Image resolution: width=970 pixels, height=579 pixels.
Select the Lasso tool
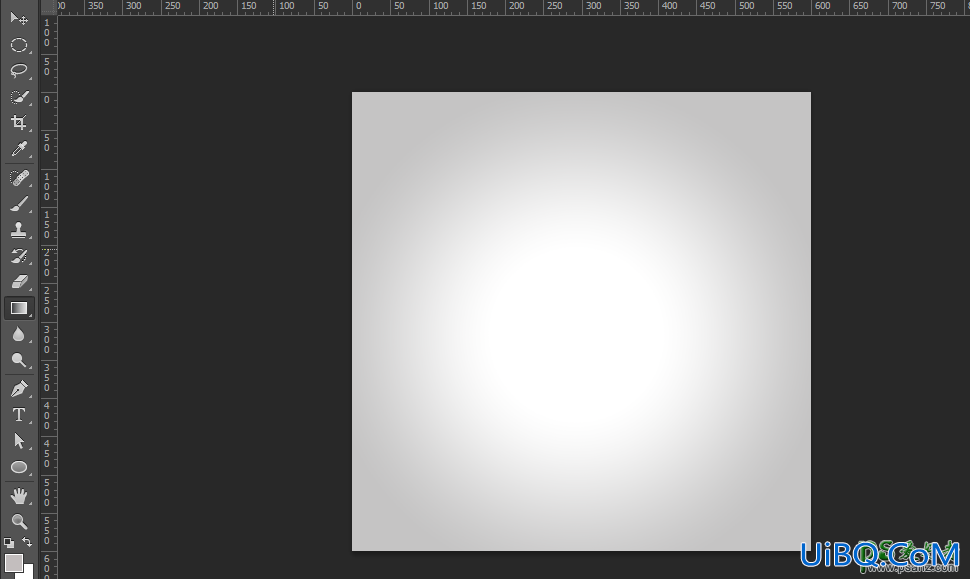point(19,71)
